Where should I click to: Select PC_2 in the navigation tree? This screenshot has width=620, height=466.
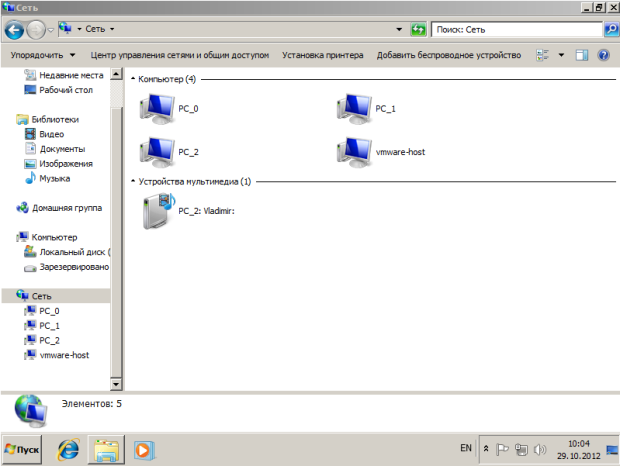(x=42, y=340)
